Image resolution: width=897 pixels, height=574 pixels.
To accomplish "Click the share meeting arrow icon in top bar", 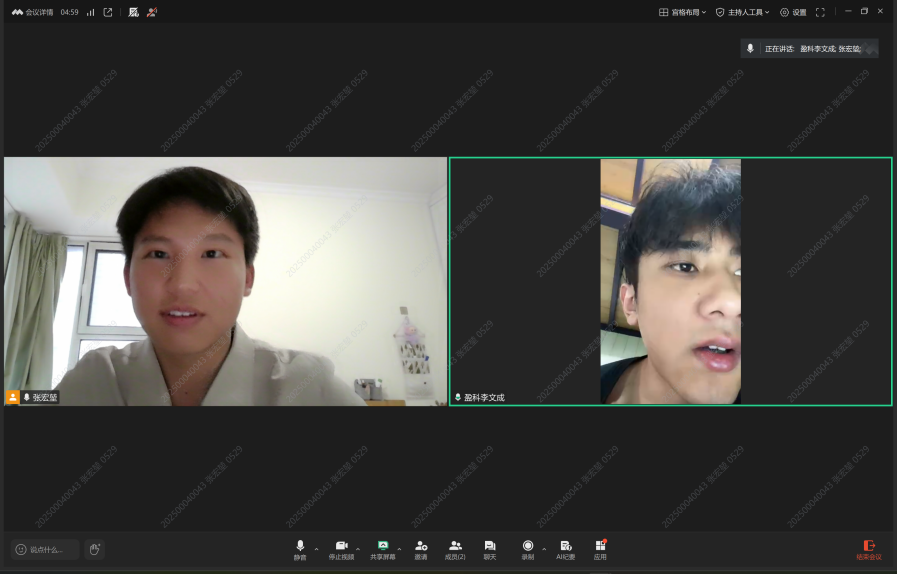I will tap(108, 12).
